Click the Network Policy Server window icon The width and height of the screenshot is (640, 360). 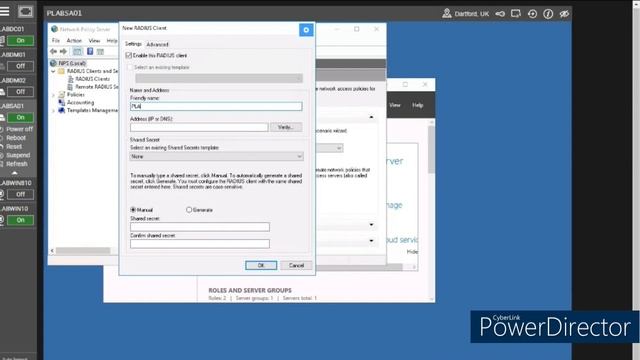pyautogui.click(x=54, y=29)
